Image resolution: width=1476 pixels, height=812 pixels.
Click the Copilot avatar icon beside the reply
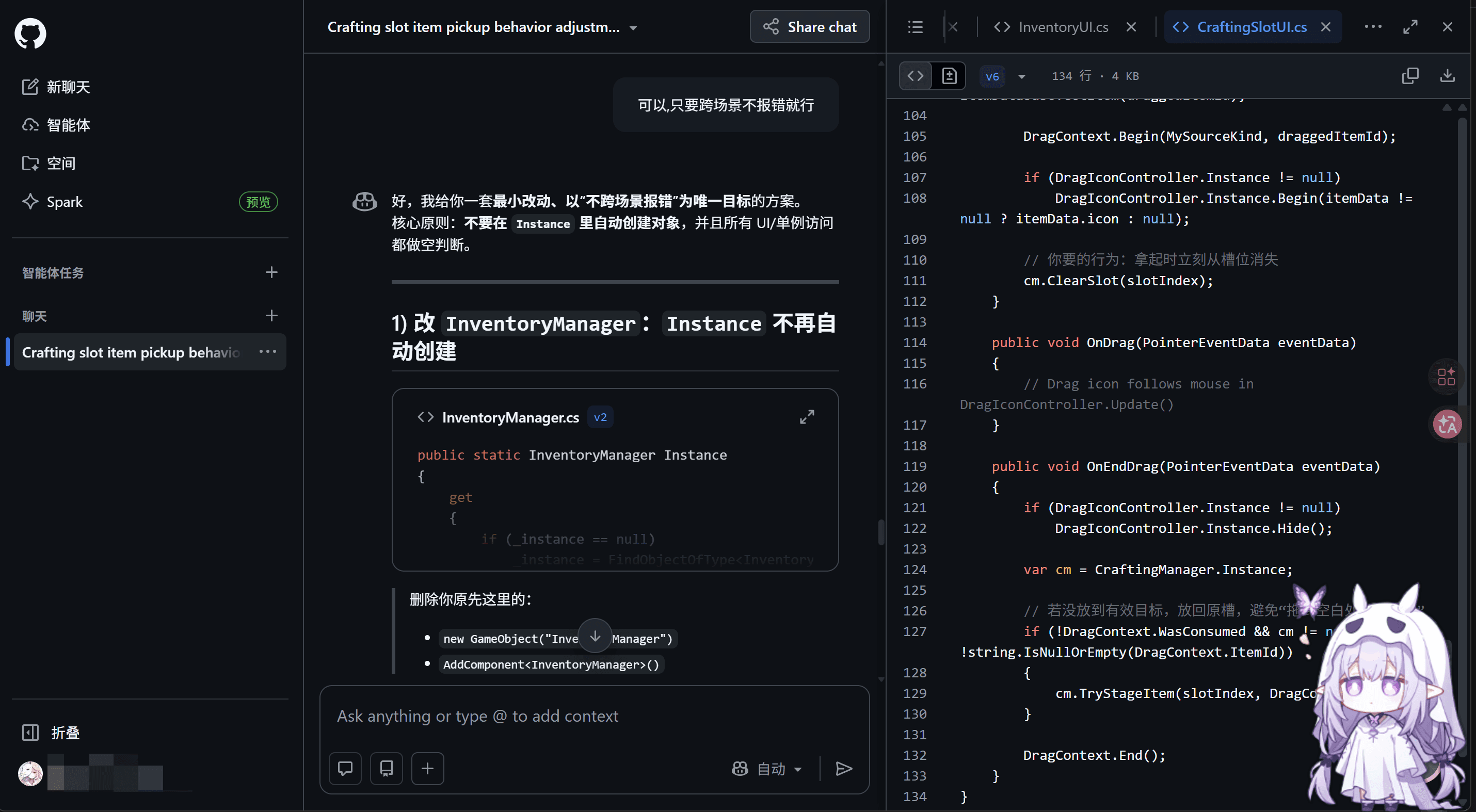[364, 202]
